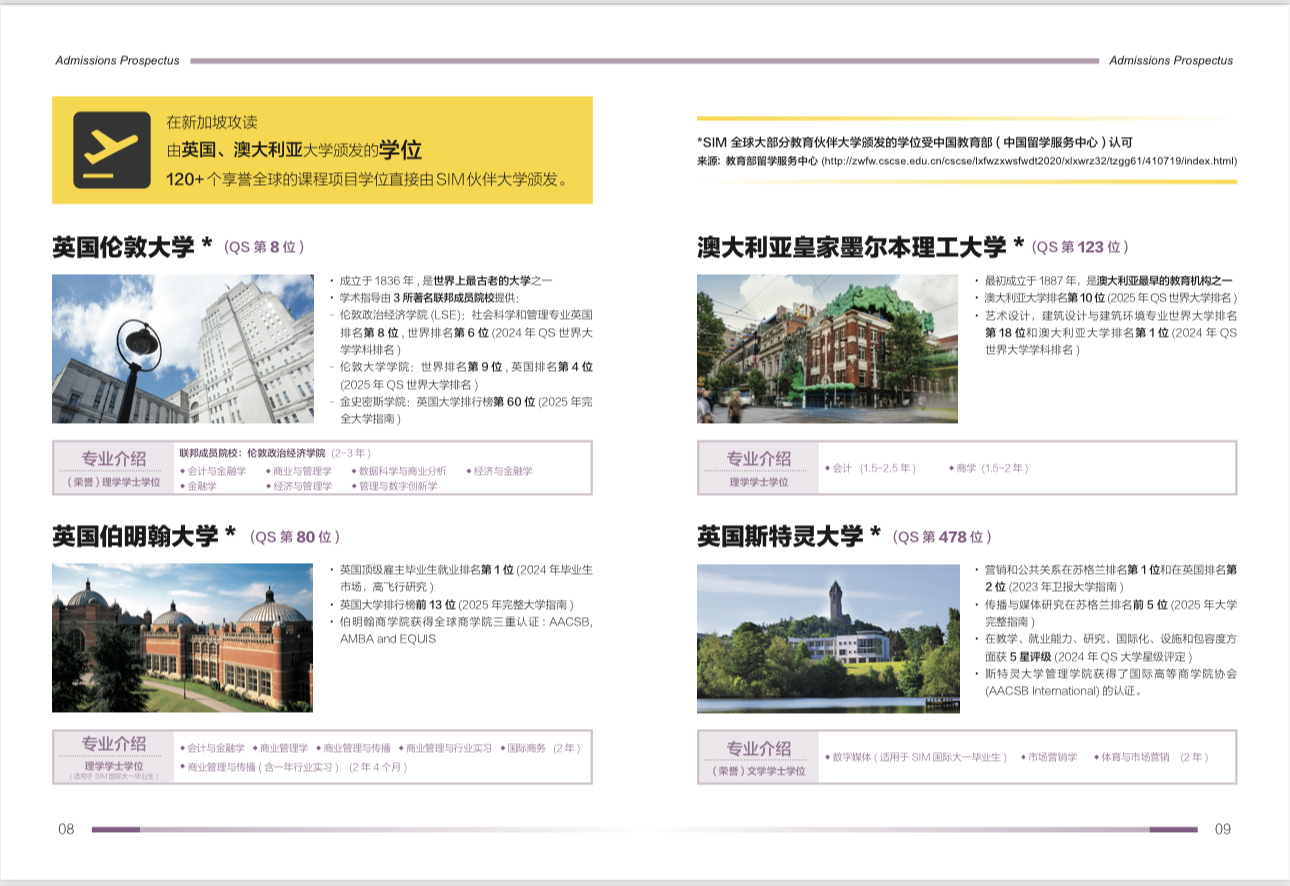Screen dimensions: 1290x886
Task: Click the ranking label QS 第 123 位
Action: tap(1081, 247)
